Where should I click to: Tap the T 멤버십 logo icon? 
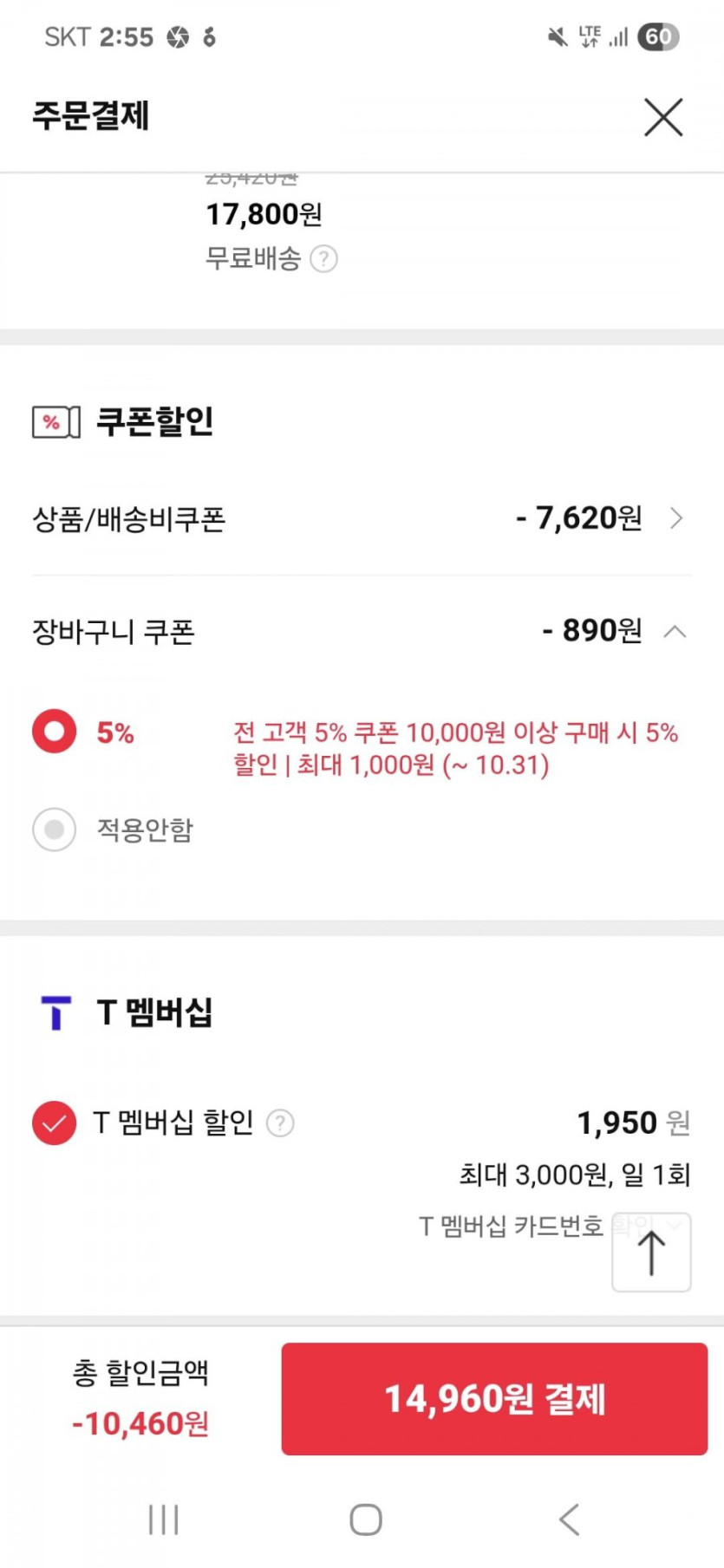[55, 1012]
